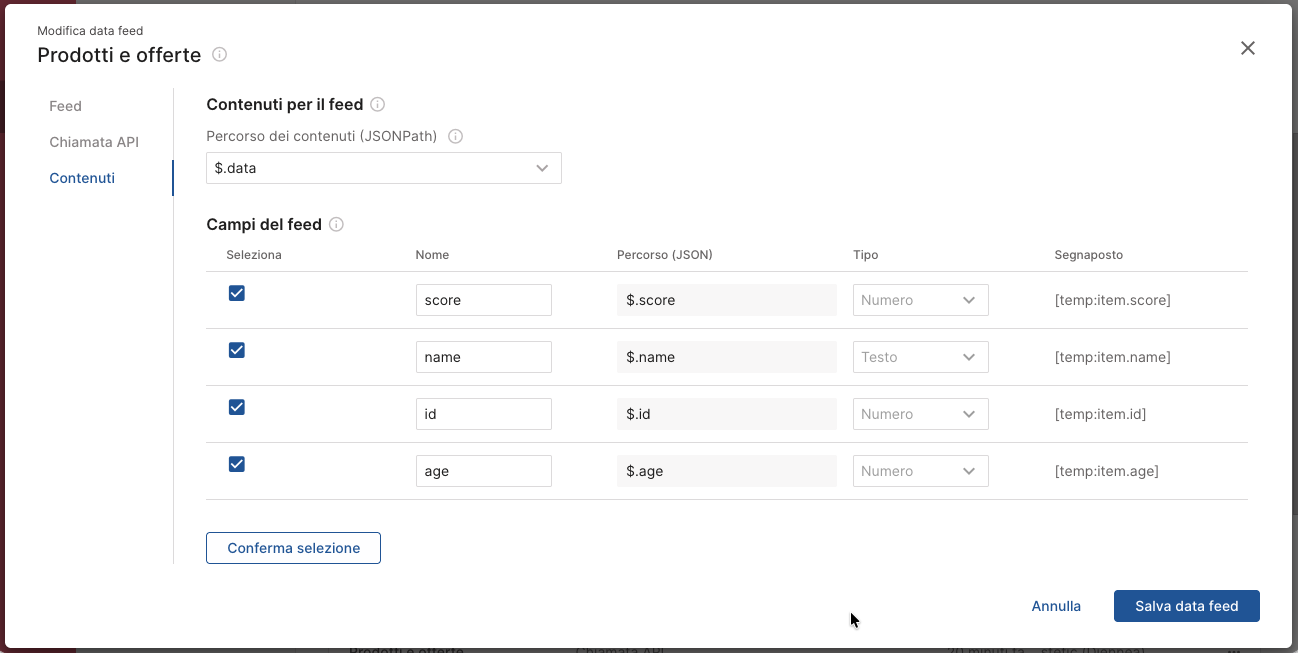Toggle the id field checkbox
The image size is (1298, 653).
click(x=237, y=407)
